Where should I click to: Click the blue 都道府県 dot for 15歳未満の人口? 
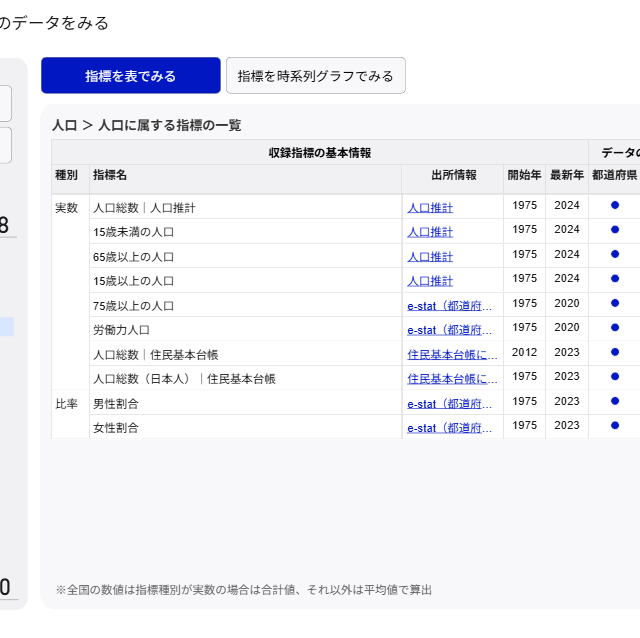(x=615, y=230)
